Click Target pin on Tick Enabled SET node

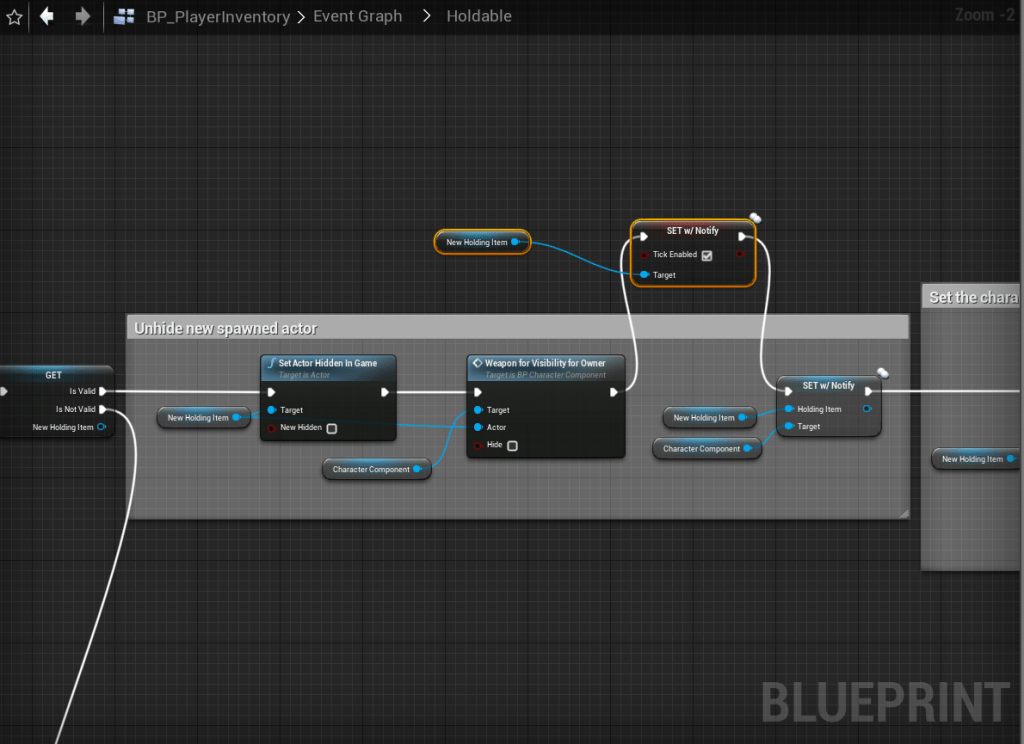click(x=645, y=275)
